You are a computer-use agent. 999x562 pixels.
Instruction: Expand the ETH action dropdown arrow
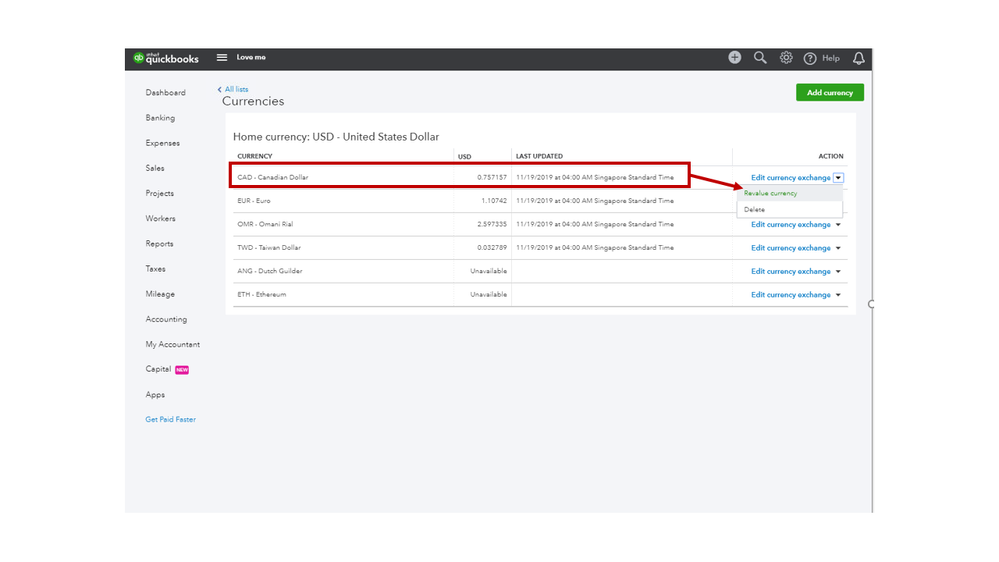tap(838, 295)
